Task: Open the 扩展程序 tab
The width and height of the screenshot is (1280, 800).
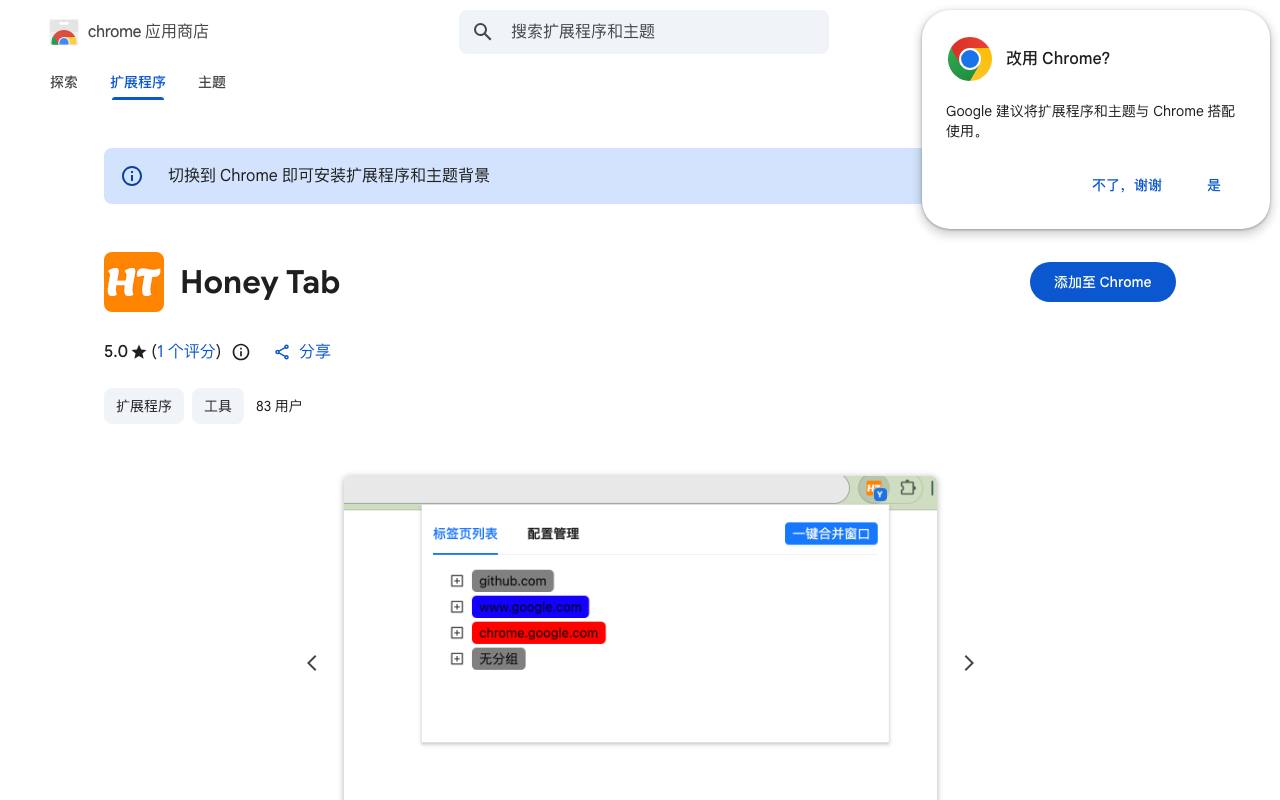Action: pos(138,82)
